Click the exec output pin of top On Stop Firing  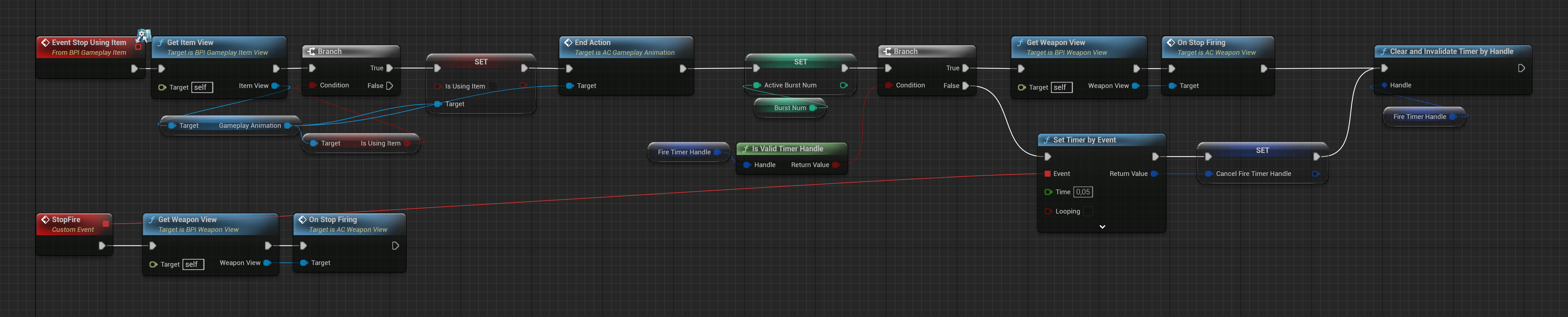pyautogui.click(x=1264, y=69)
